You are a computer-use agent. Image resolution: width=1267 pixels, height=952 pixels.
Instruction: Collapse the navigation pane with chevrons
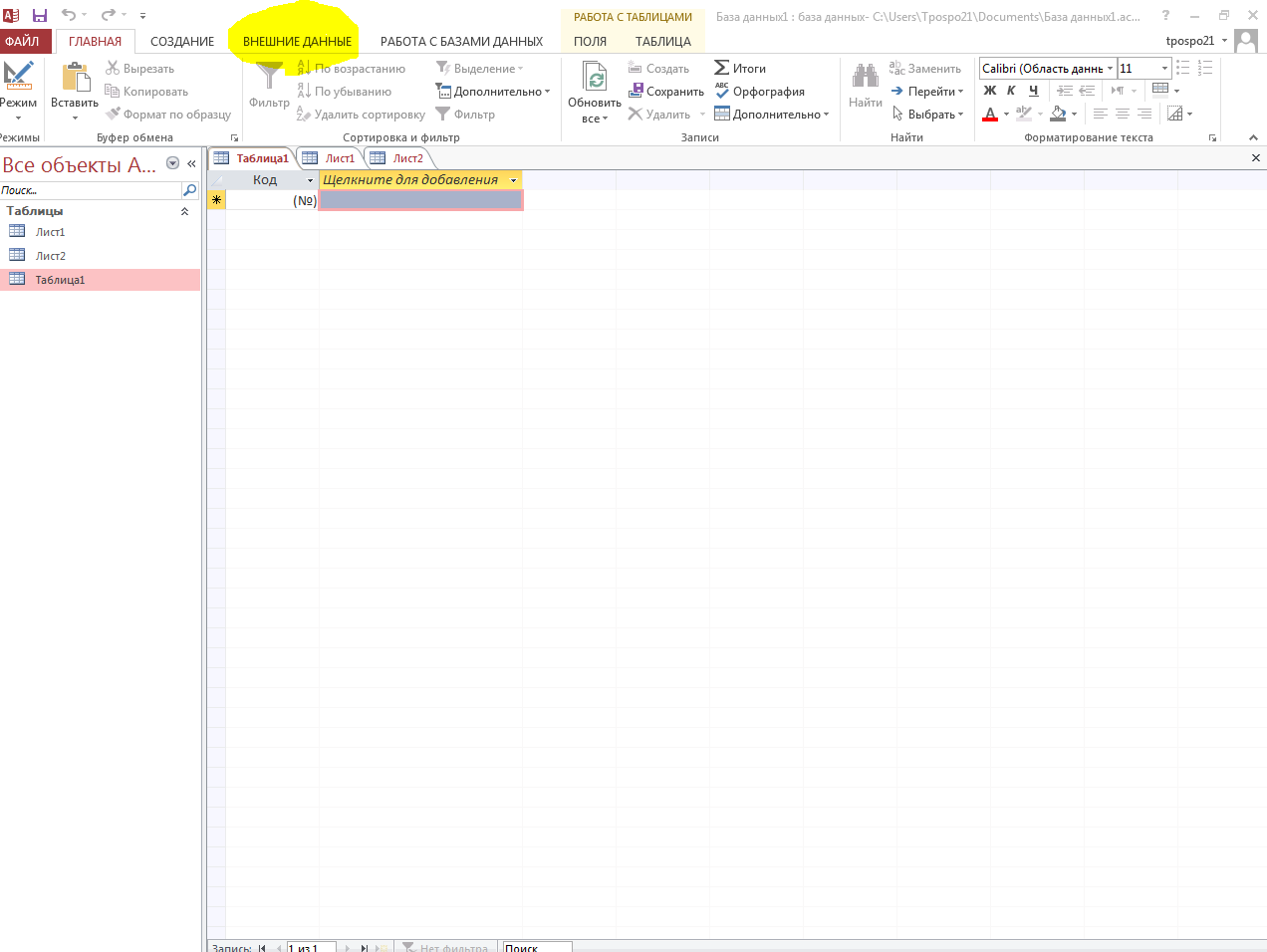[191, 163]
